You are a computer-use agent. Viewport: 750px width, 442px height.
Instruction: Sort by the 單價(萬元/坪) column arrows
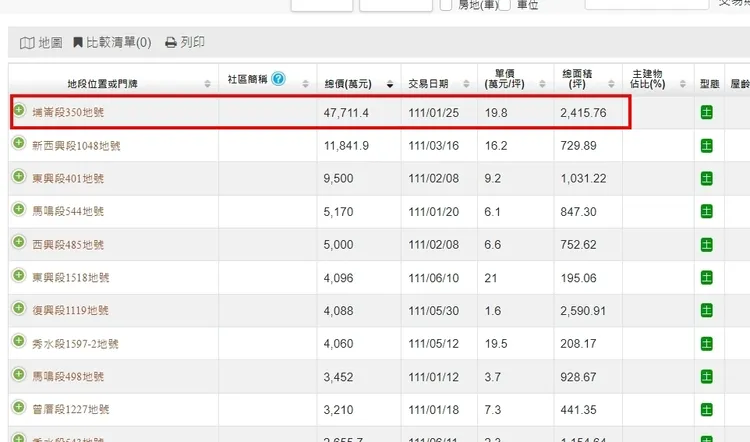tap(542, 84)
